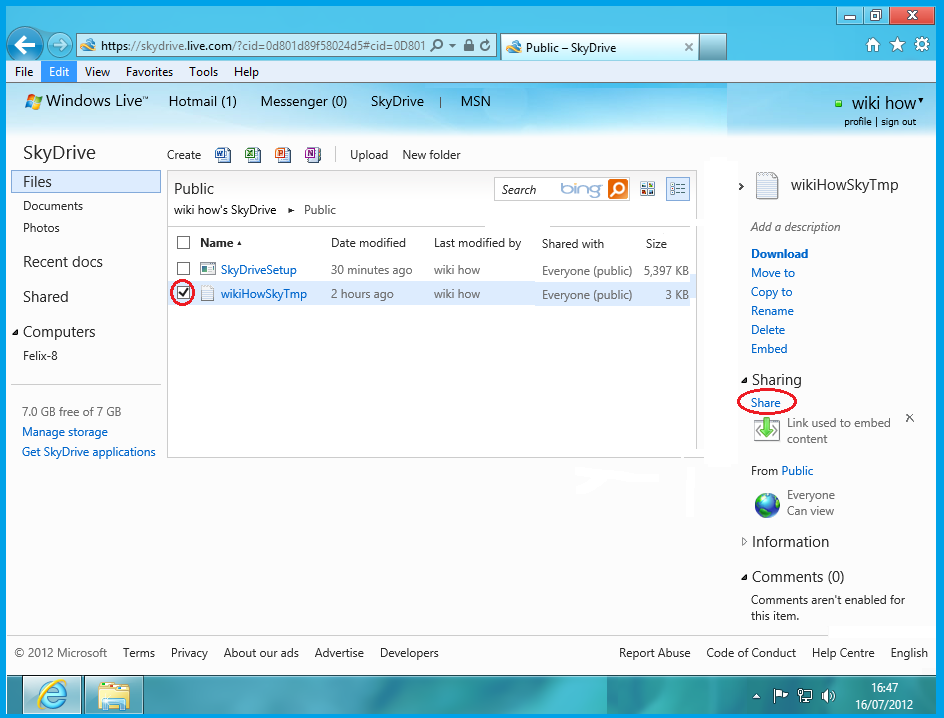
Task: Click the Download link
Action: (780, 253)
